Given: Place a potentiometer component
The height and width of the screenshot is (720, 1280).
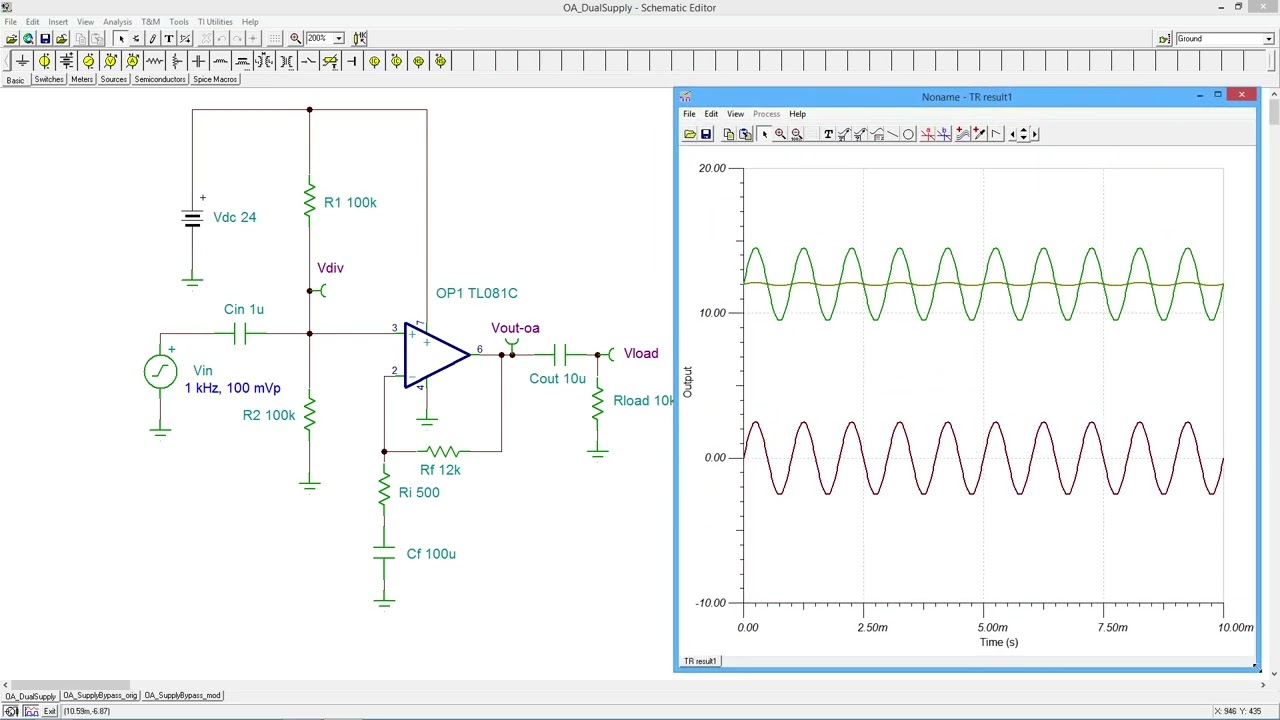Looking at the screenshot, I should [x=176, y=61].
